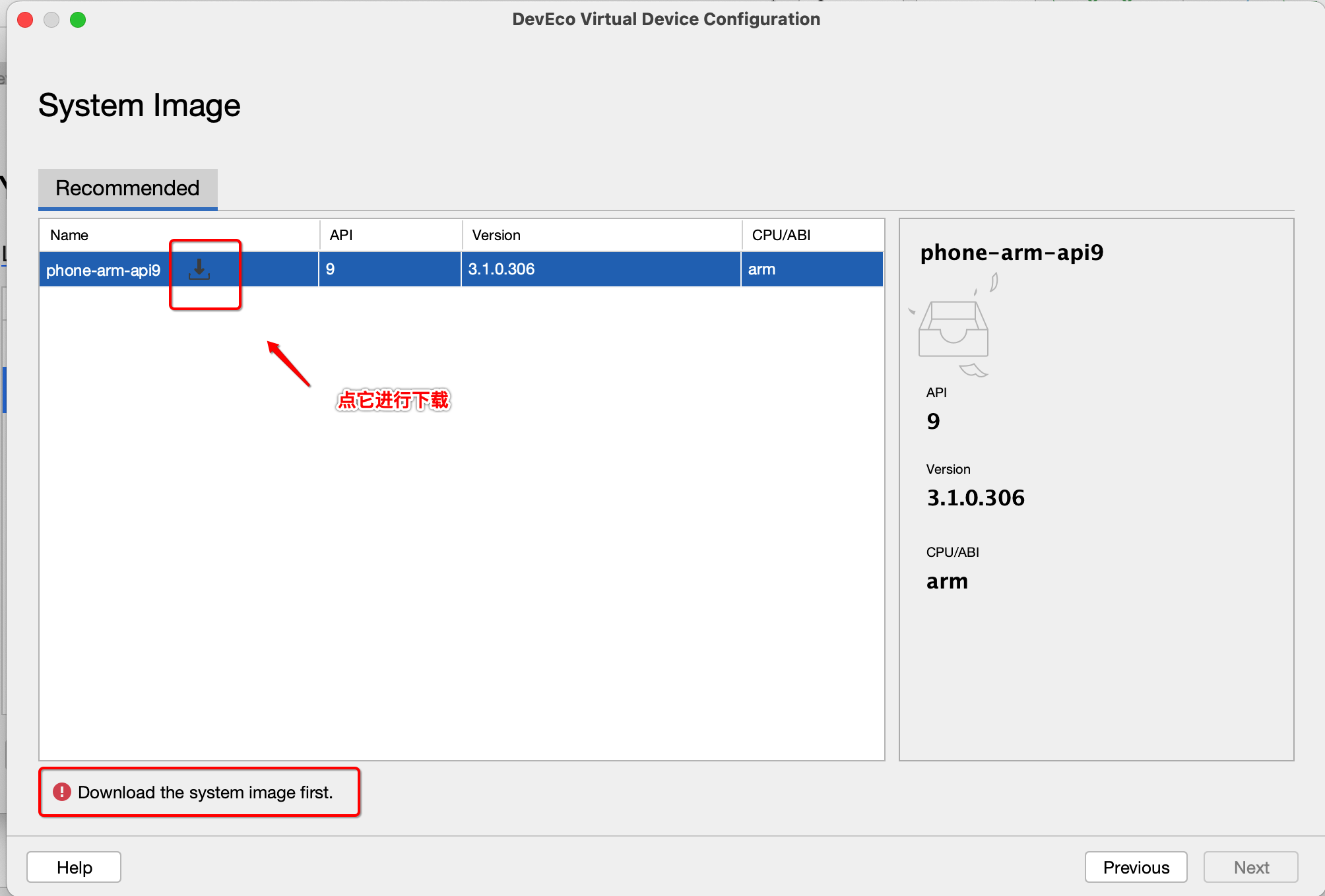Select the API 9 cell in table
This screenshot has height=896, width=1325.
pos(390,269)
